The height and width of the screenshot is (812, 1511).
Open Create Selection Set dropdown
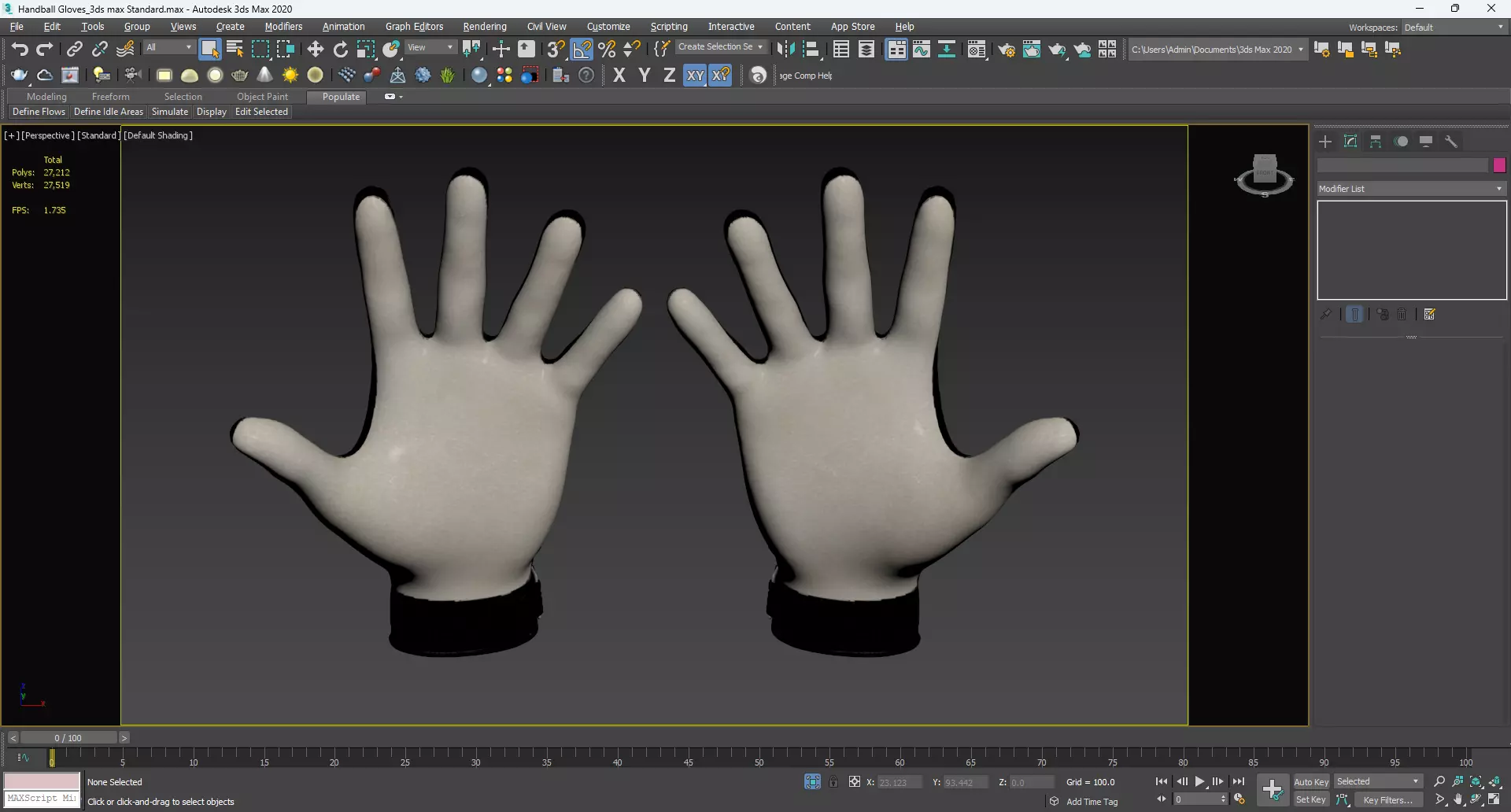point(720,47)
